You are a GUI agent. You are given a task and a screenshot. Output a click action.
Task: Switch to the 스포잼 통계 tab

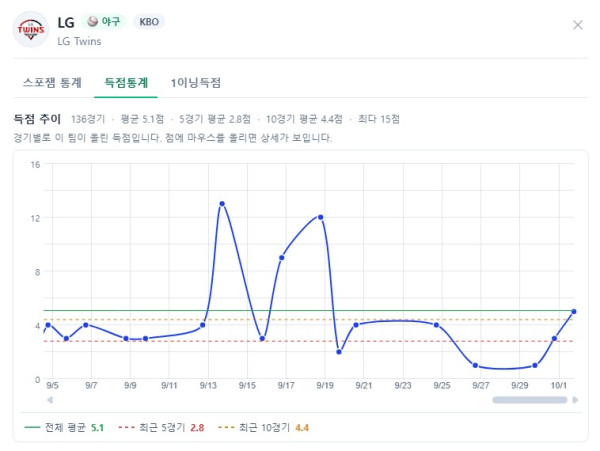point(52,83)
